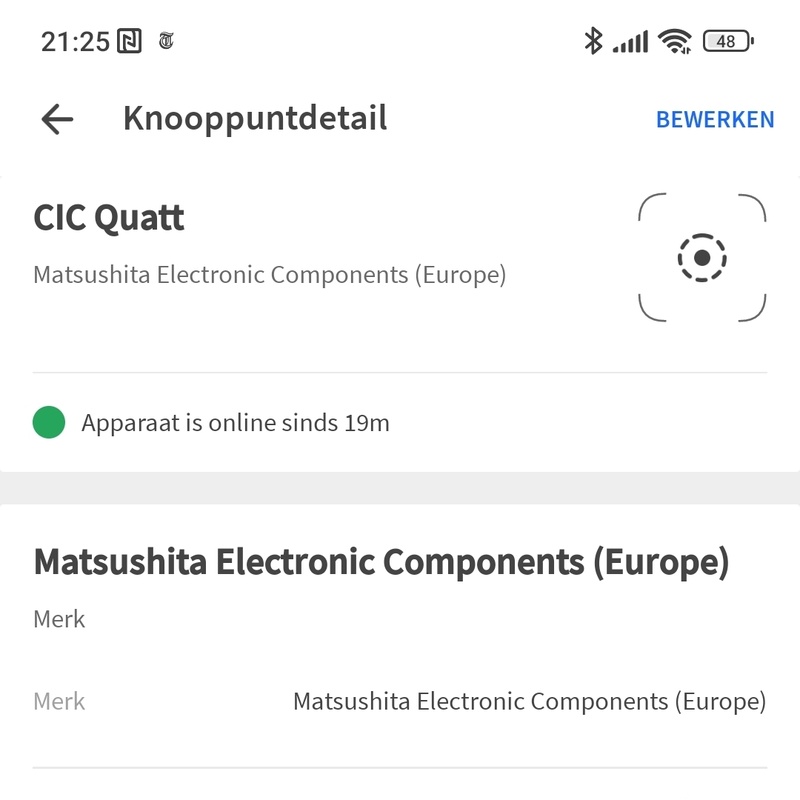The height and width of the screenshot is (800, 800).
Task: Tap the back arrow icon
Action: click(x=58, y=120)
